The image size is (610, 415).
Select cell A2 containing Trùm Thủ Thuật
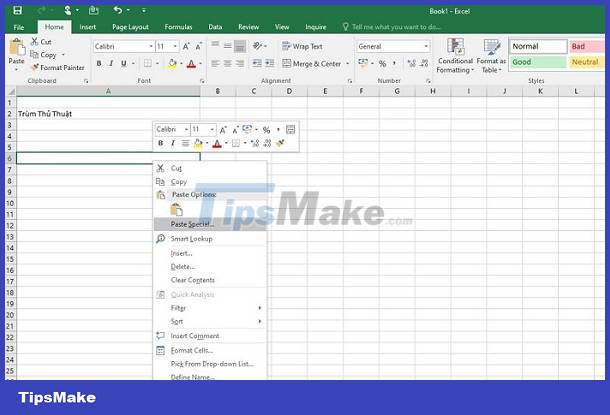coord(108,114)
